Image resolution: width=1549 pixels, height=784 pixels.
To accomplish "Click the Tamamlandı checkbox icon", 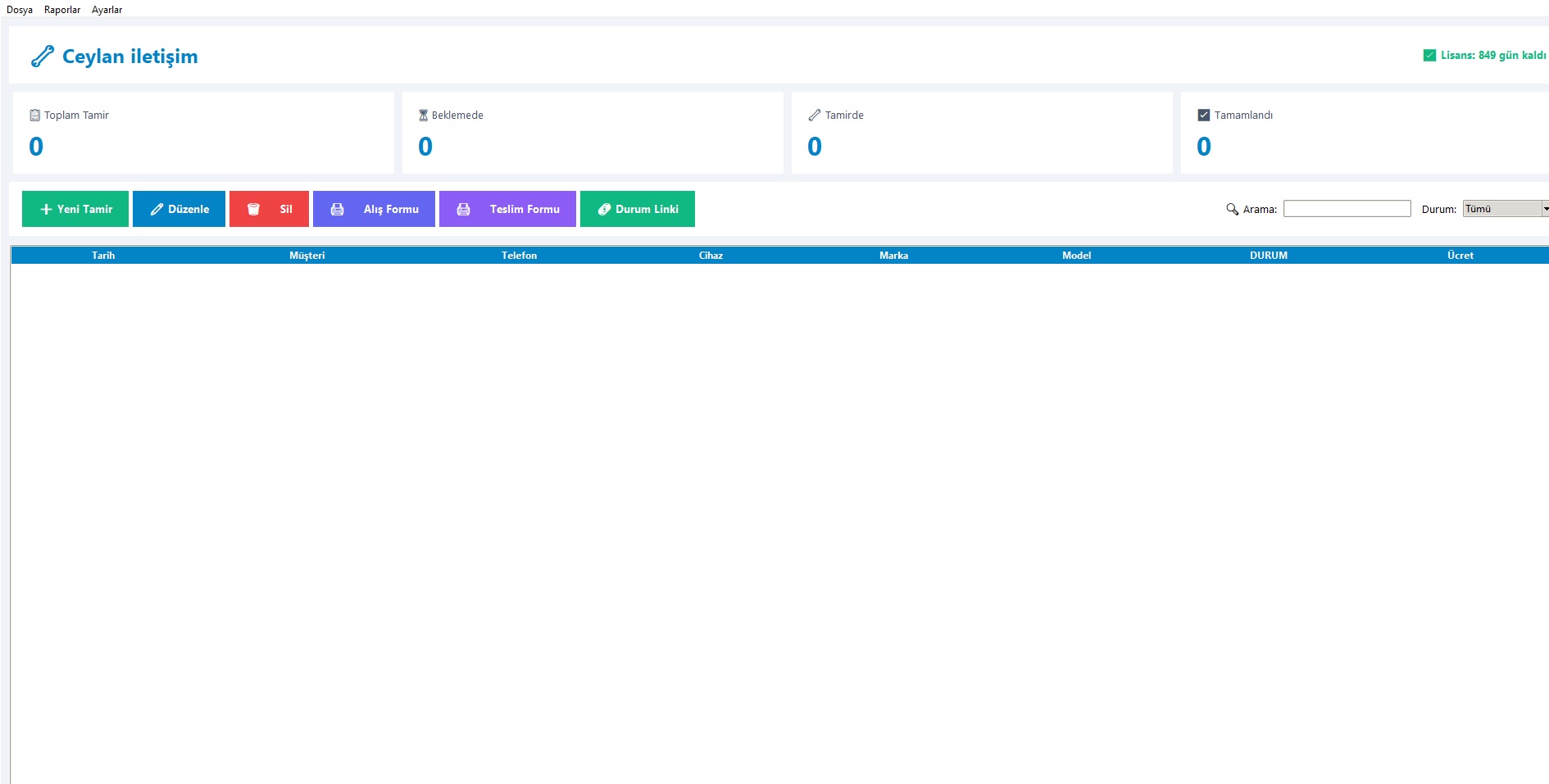I will pos(1203,116).
